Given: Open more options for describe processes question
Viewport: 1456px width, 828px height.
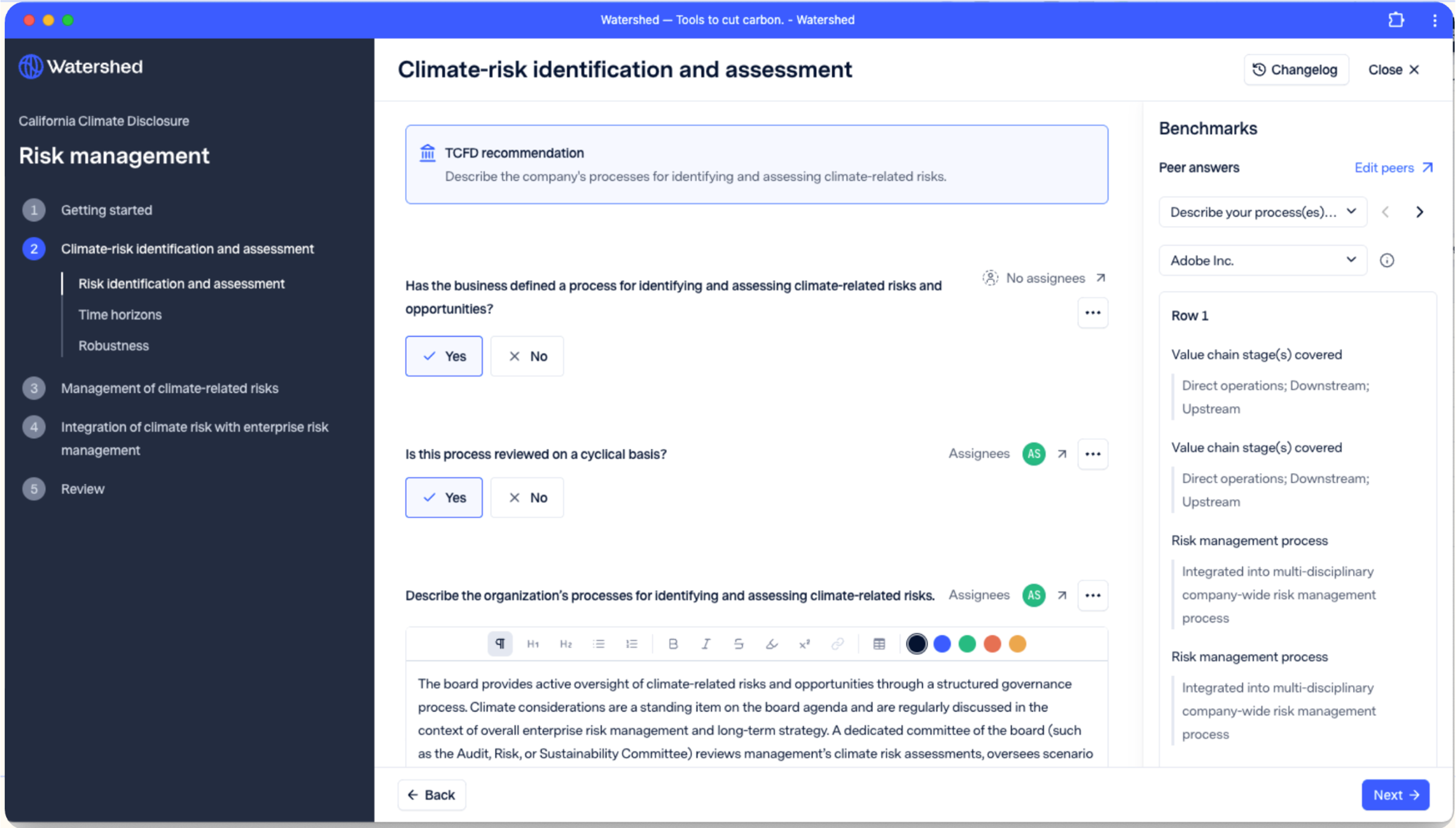Looking at the screenshot, I should (1093, 595).
